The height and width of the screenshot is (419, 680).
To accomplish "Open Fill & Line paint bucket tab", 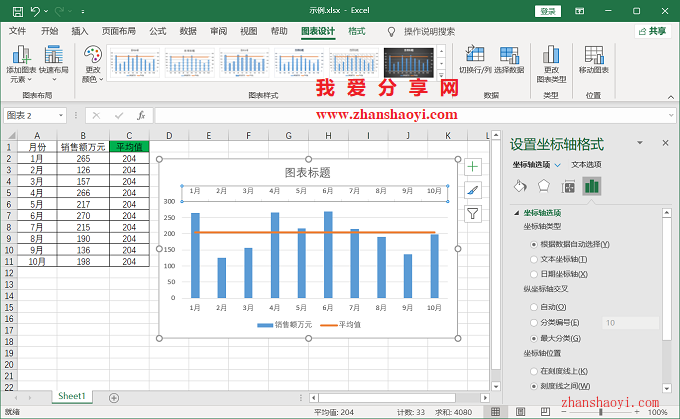I will (x=520, y=186).
